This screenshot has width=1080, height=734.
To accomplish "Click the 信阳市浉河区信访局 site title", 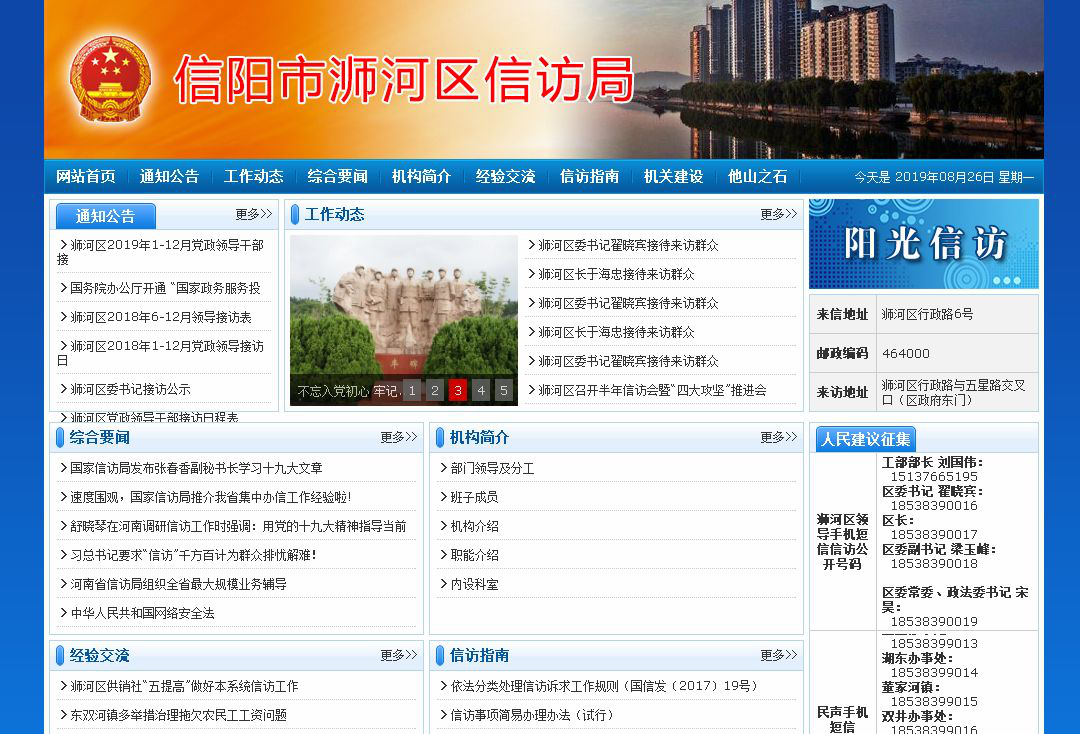I will (x=404, y=80).
